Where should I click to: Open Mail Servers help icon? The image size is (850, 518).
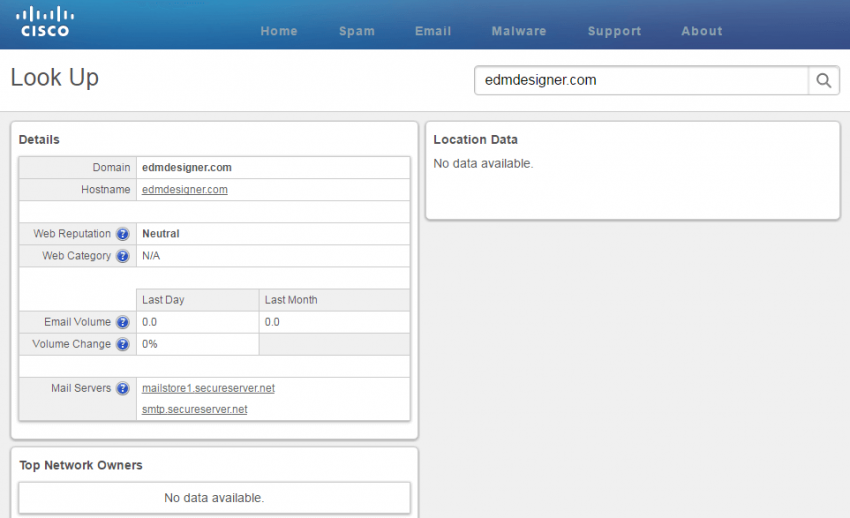coord(123,388)
